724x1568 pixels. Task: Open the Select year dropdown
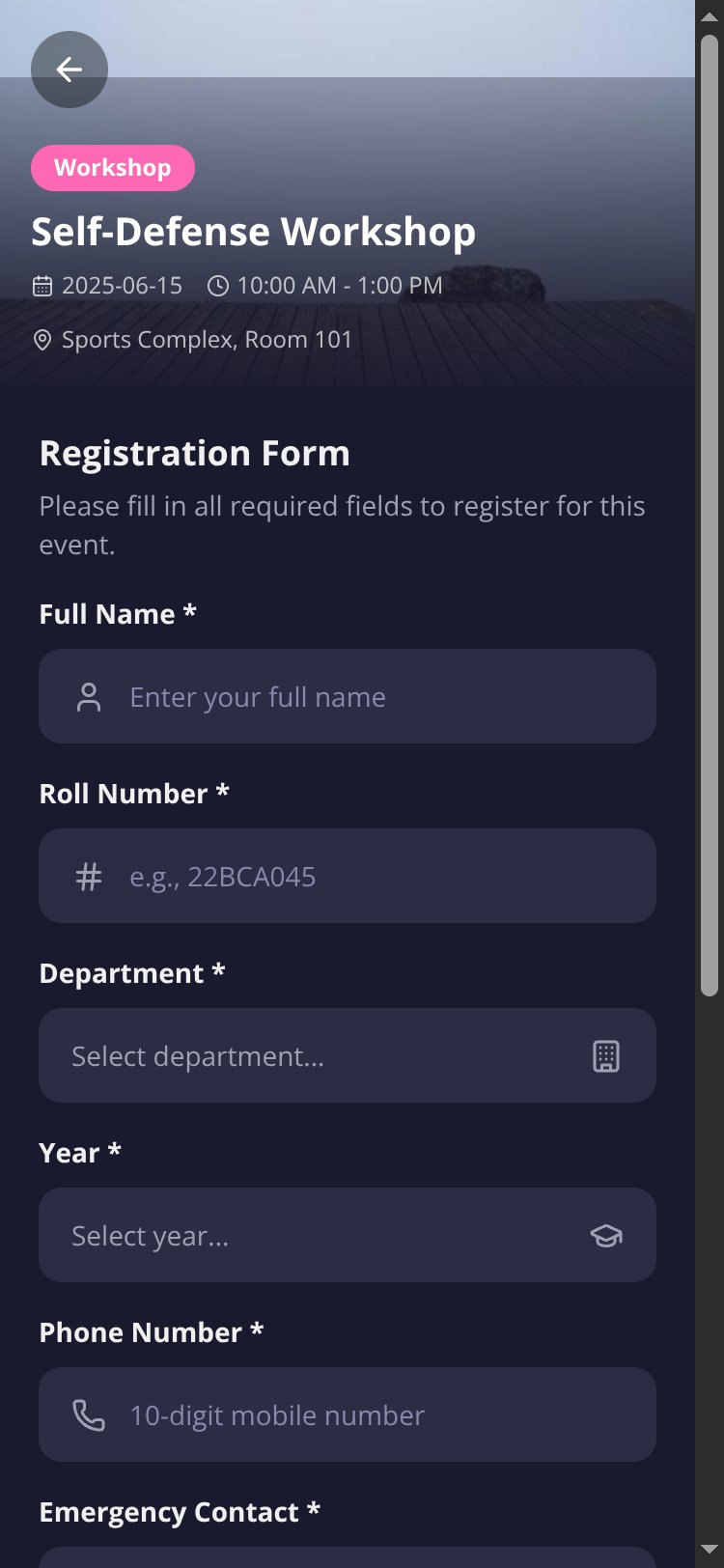click(348, 1235)
